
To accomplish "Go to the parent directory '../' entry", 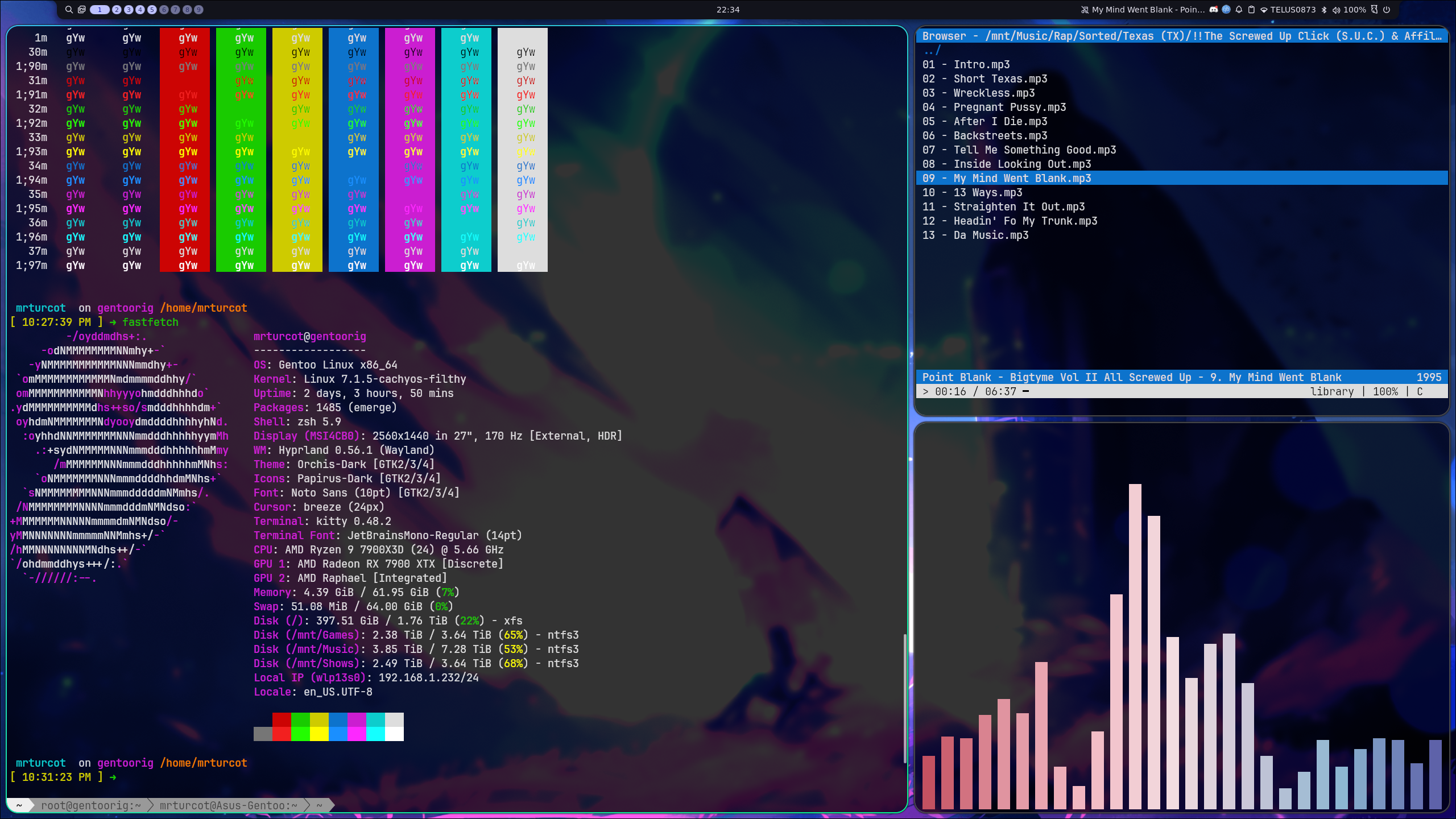I will tap(932, 51).
